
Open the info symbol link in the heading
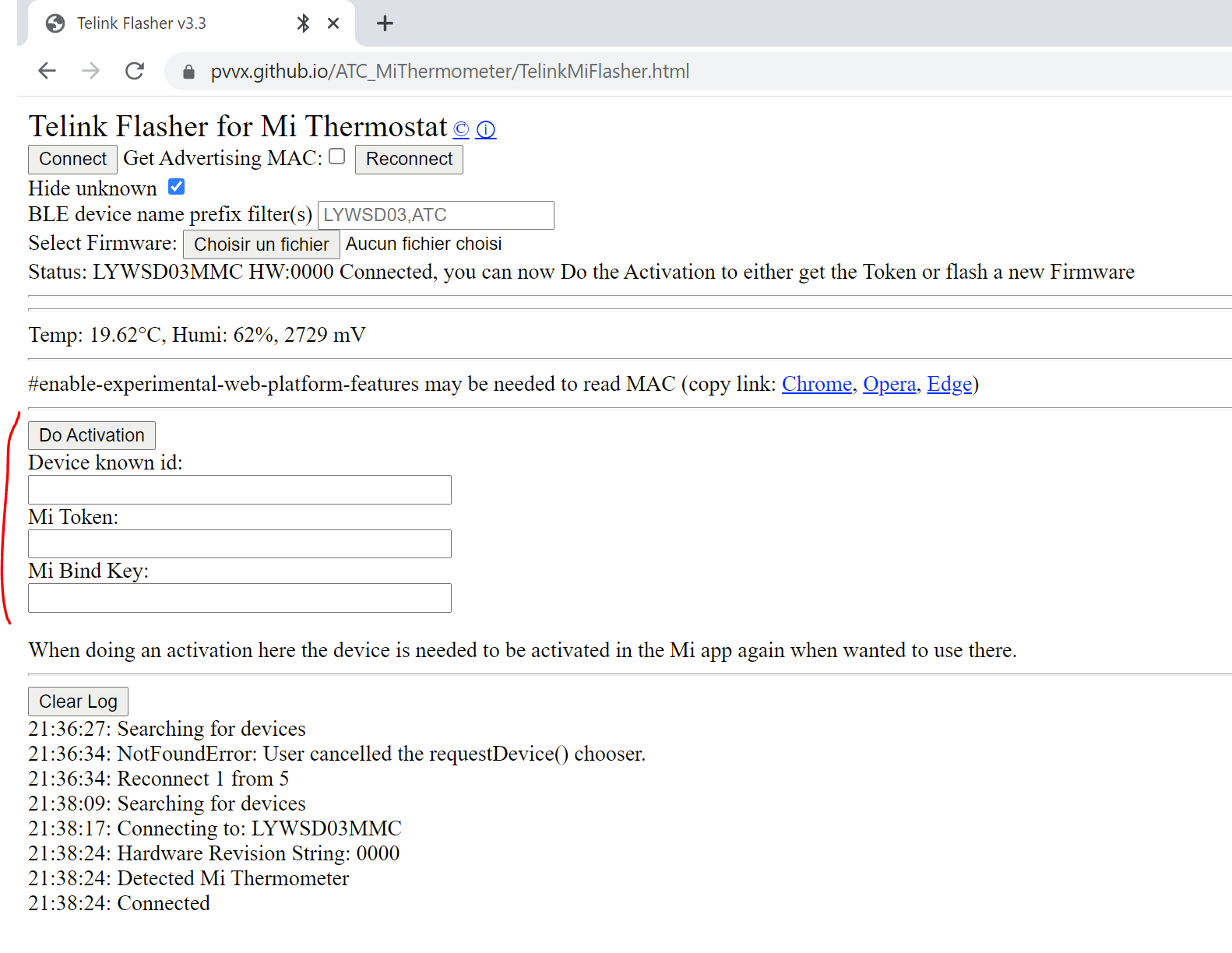(486, 129)
